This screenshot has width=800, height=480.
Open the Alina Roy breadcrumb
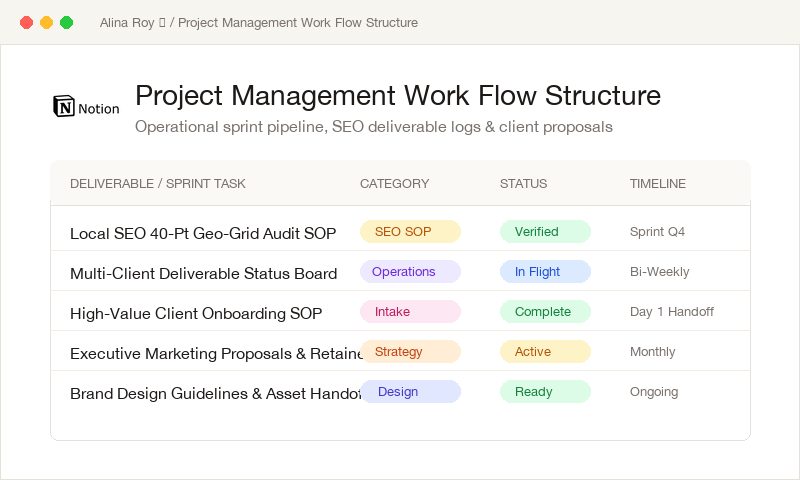(132, 23)
